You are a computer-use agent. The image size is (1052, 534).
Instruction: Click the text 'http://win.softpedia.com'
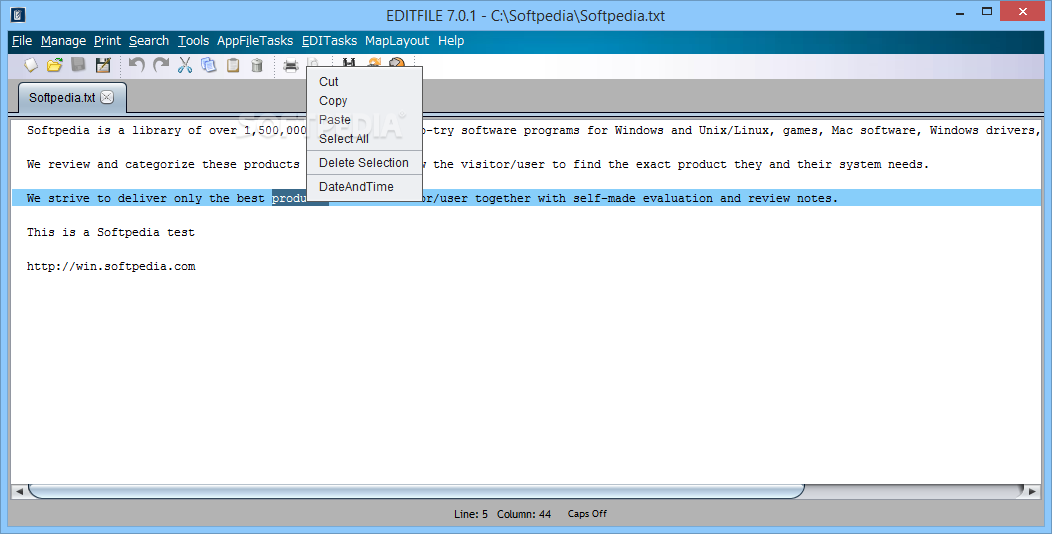pyautogui.click(x=111, y=266)
